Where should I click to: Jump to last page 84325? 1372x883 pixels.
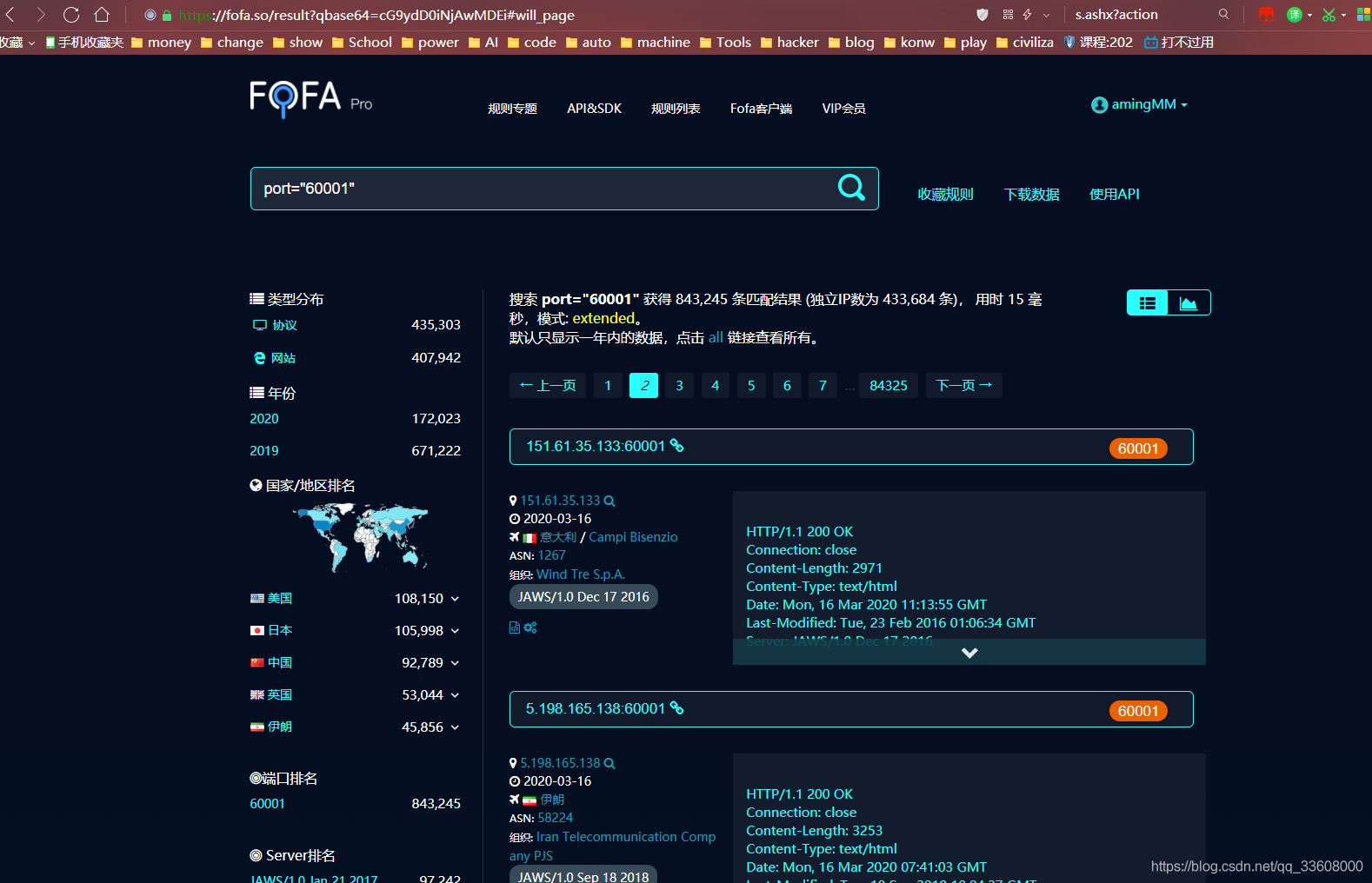pos(889,386)
